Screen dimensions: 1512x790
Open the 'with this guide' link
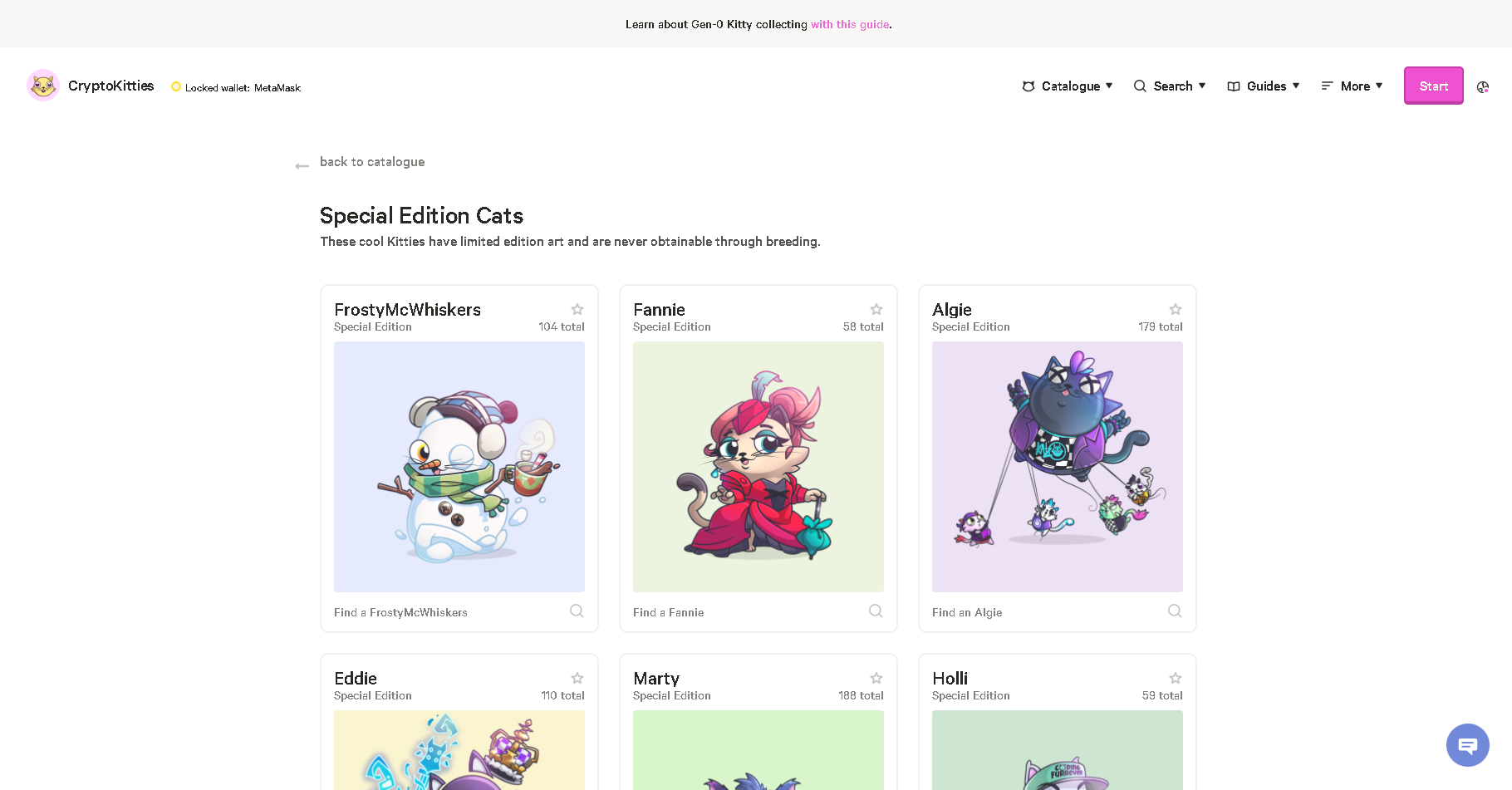pyautogui.click(x=850, y=24)
